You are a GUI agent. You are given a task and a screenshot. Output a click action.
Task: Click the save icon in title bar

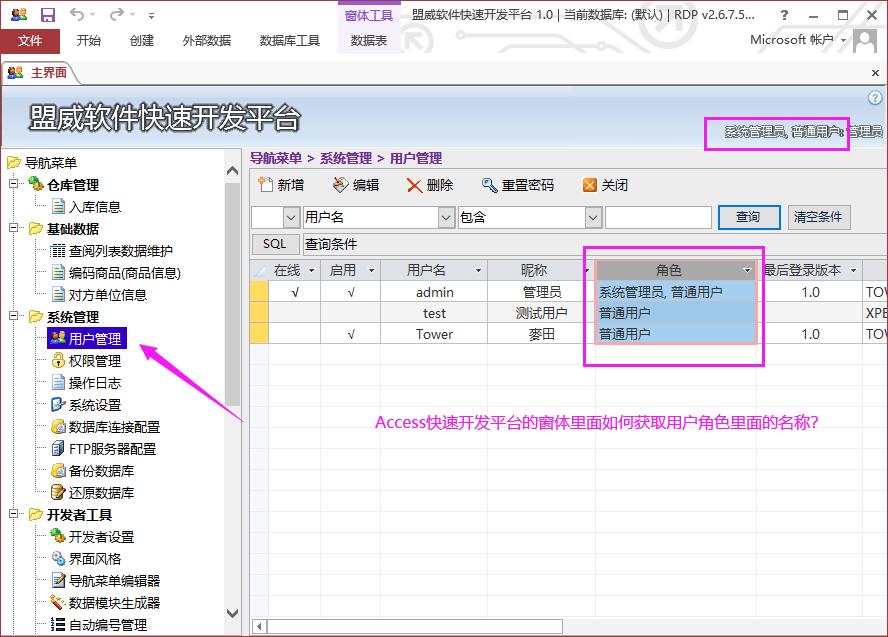(x=48, y=15)
